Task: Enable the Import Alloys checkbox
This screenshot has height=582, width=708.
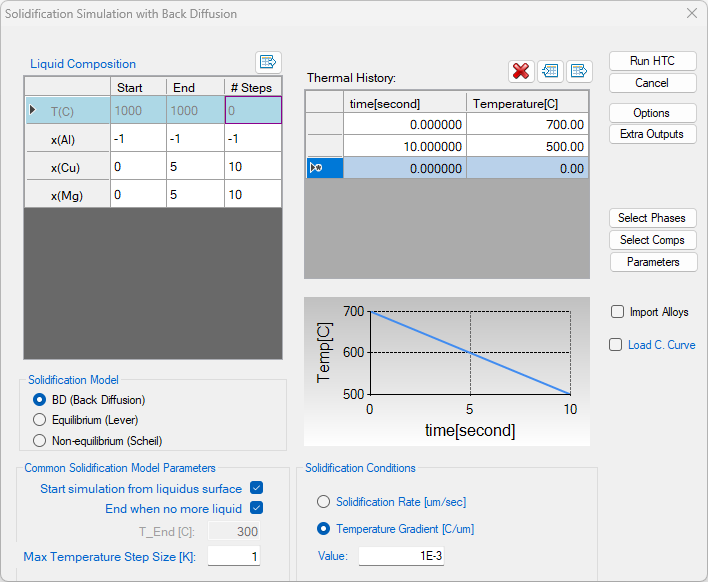Action: [x=617, y=312]
